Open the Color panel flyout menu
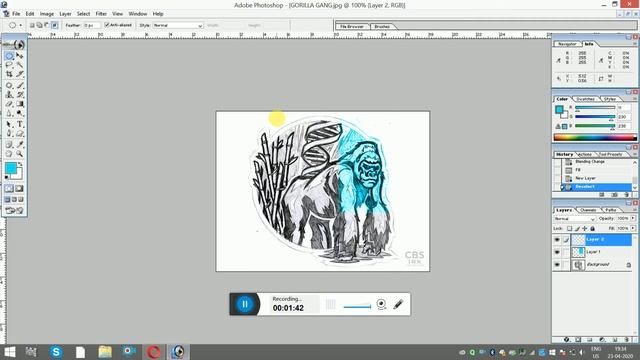Image resolution: width=640 pixels, height=360 pixels. pyautogui.click(x=635, y=99)
